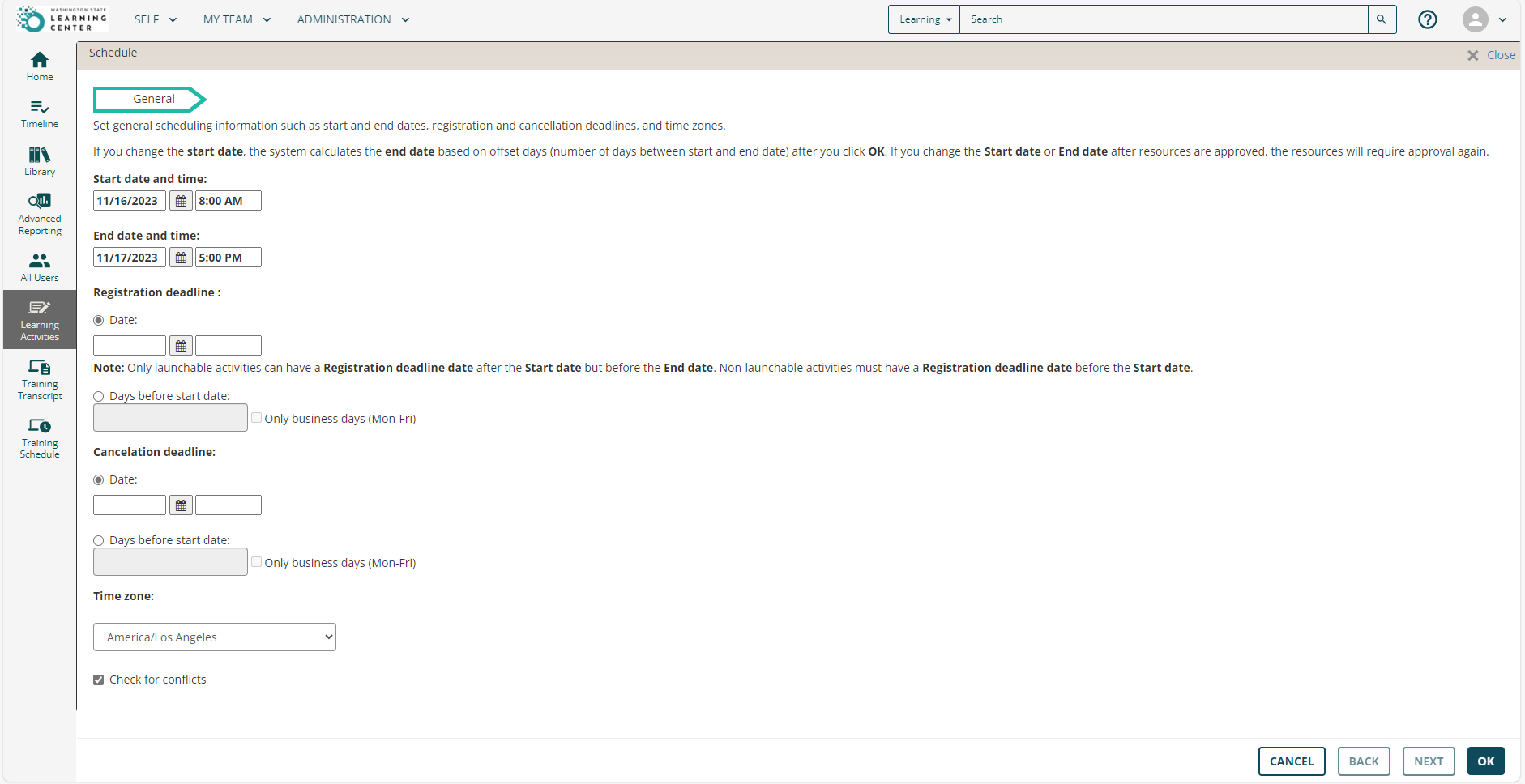Open the registration deadline calendar picker

(181, 346)
